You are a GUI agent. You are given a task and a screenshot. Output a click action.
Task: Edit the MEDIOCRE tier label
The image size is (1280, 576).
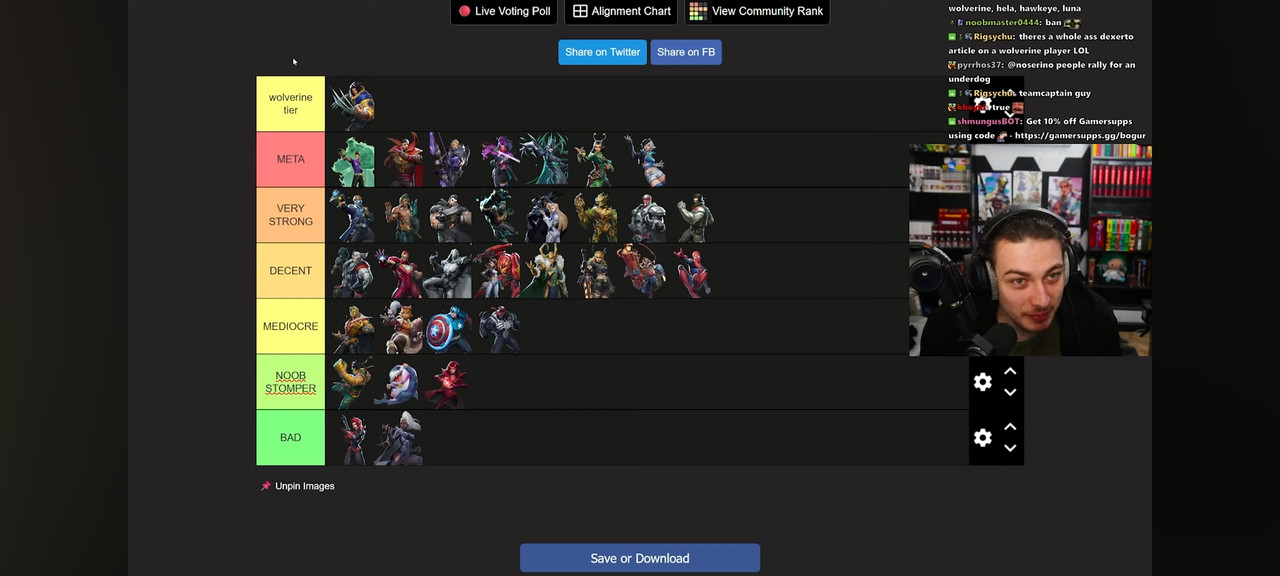pos(290,327)
